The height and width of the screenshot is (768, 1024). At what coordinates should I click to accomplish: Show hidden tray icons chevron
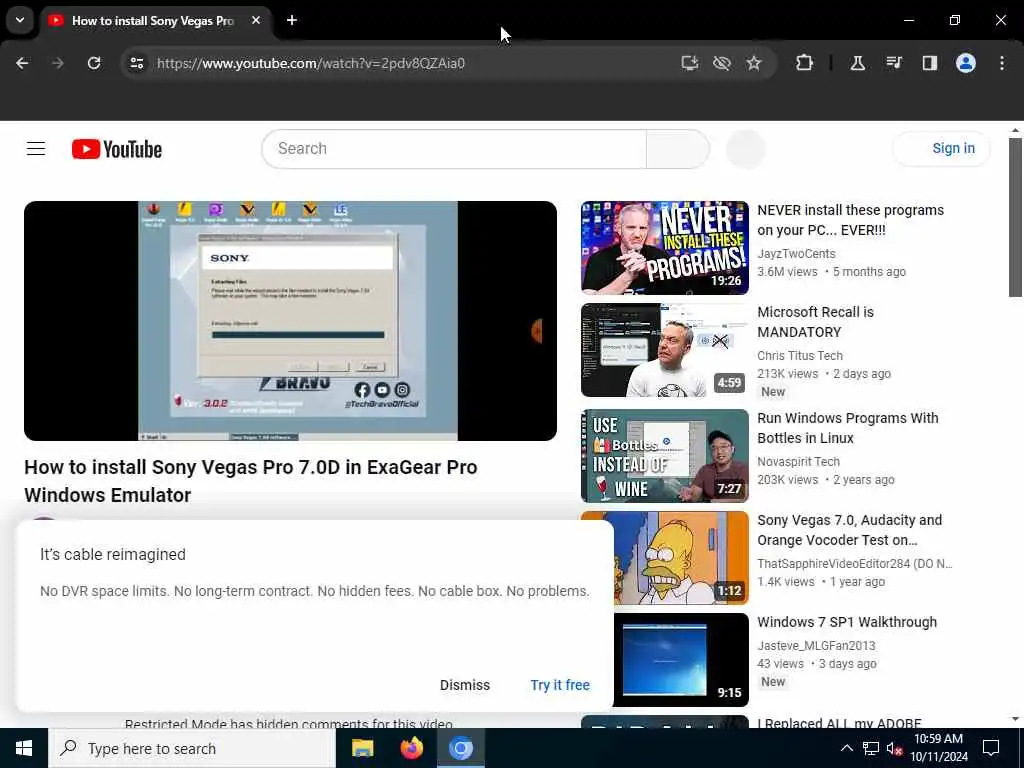[x=846, y=748]
